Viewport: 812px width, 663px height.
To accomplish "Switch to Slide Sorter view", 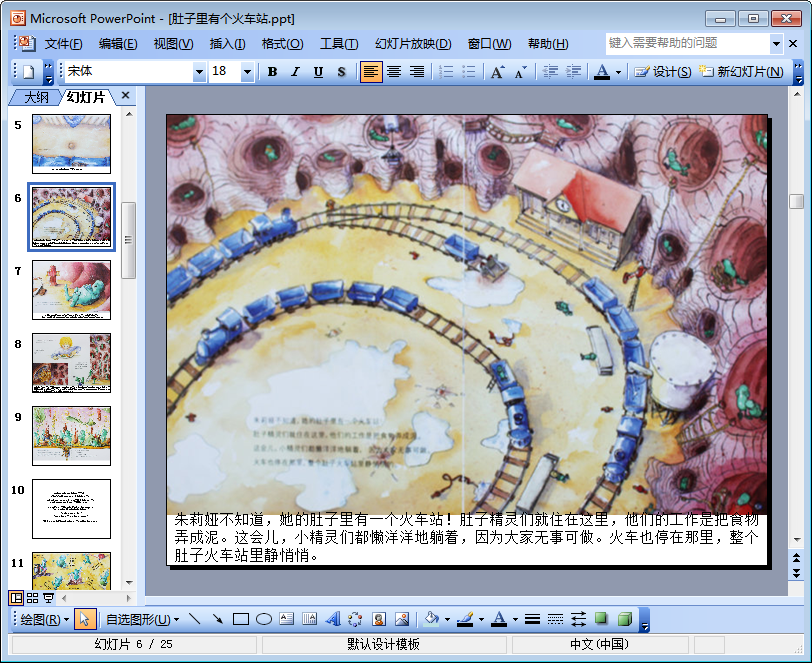I will tap(33, 598).
